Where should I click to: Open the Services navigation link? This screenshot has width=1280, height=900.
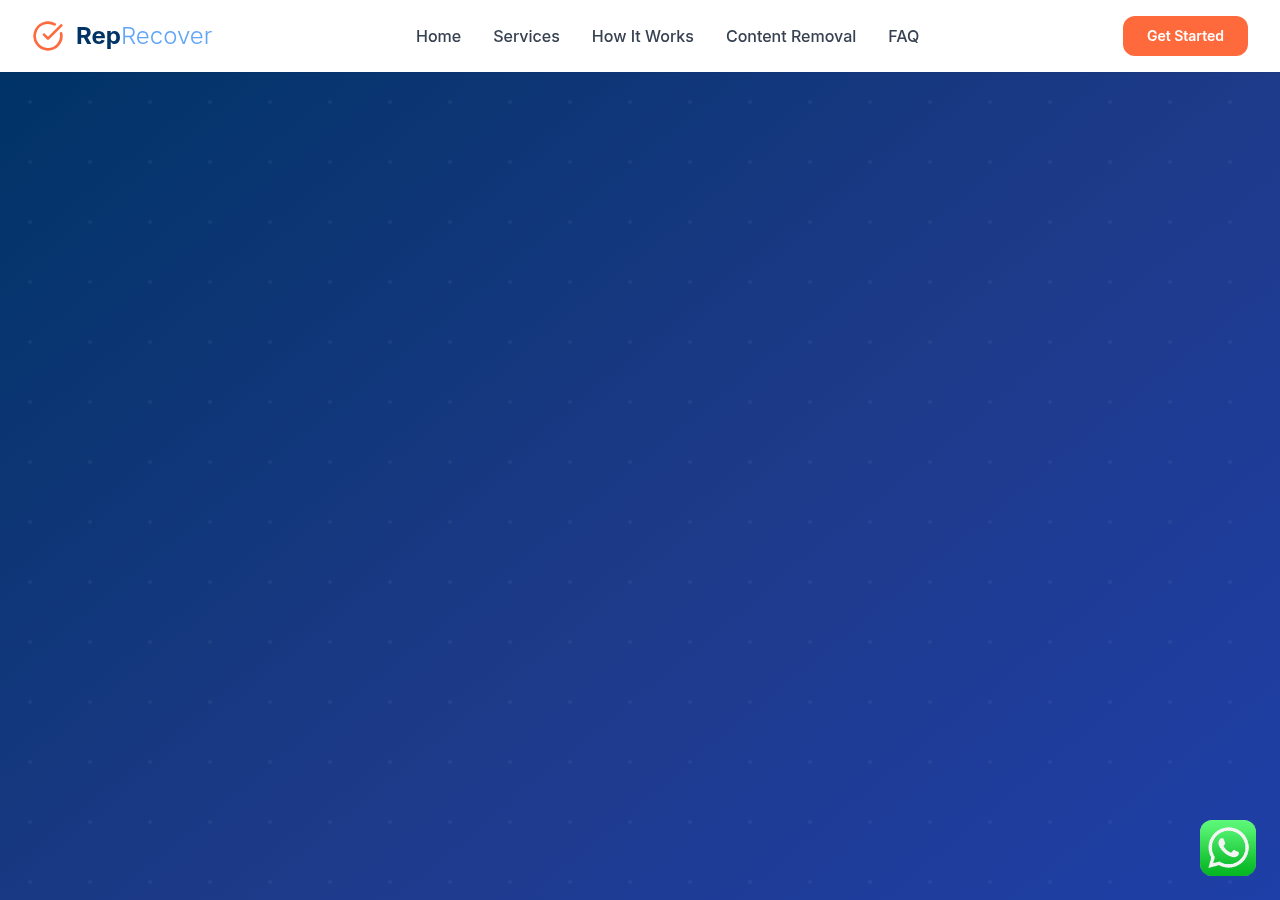pos(526,36)
